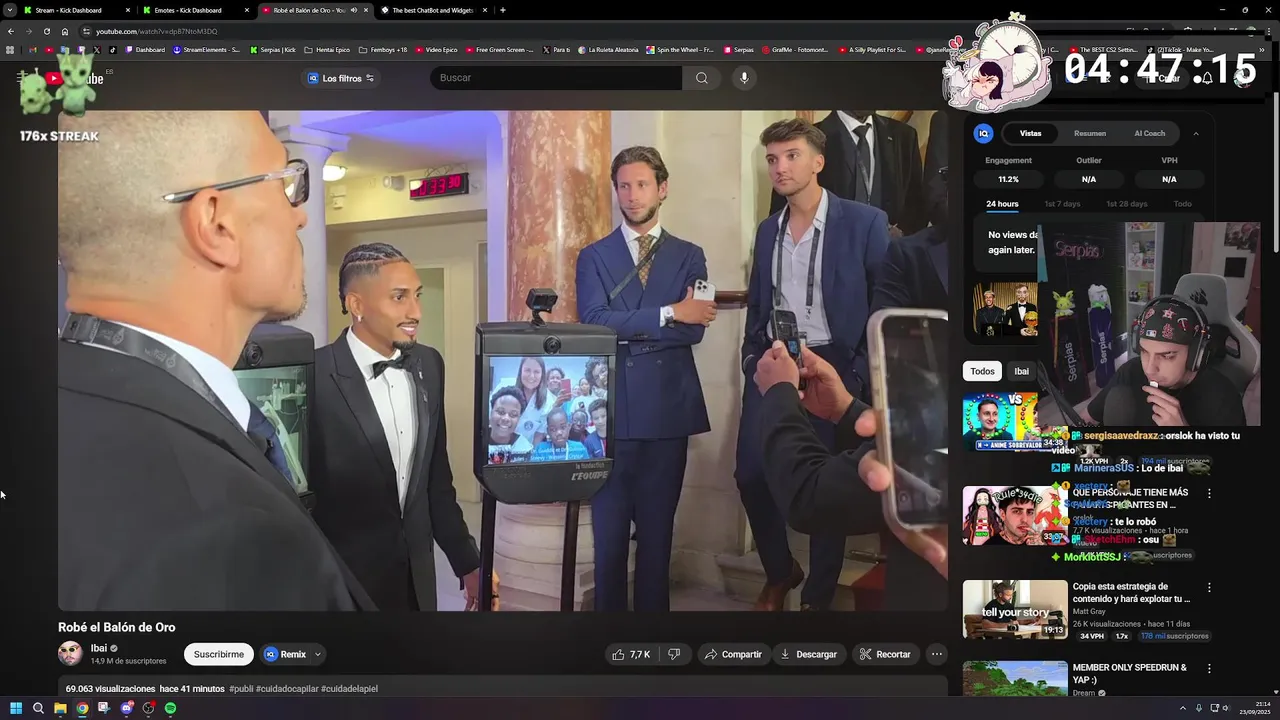Switch to 'Emotes - Kick Dashboard' browser tab
This screenshot has height=720, width=1280.
pos(187,10)
